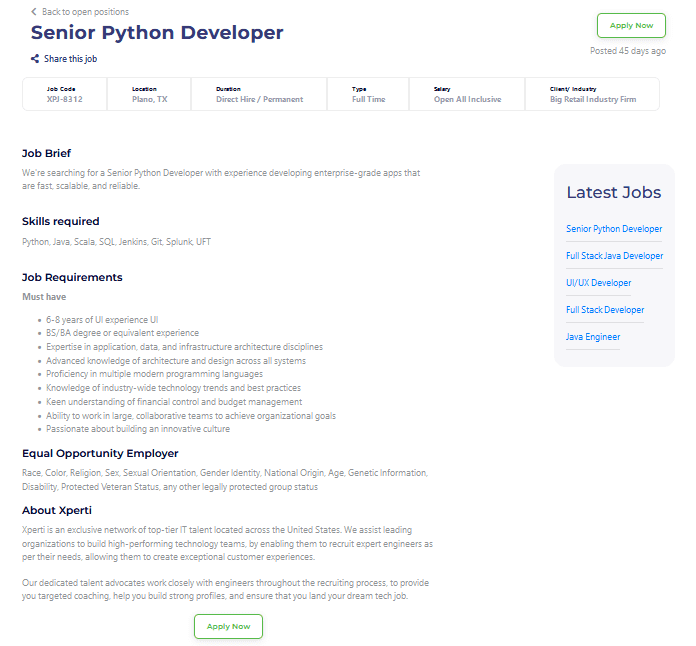696x646 pixels.
Task: Click the Must have subheading
Action: click(44, 297)
